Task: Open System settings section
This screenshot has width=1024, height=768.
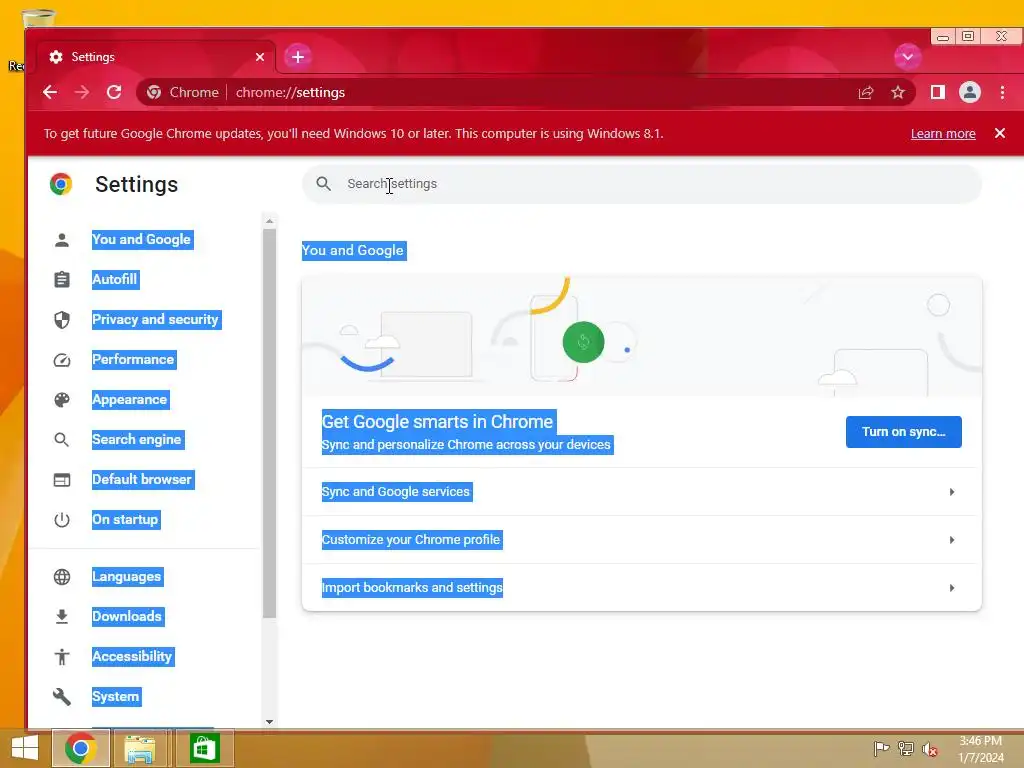Action: tap(116, 697)
